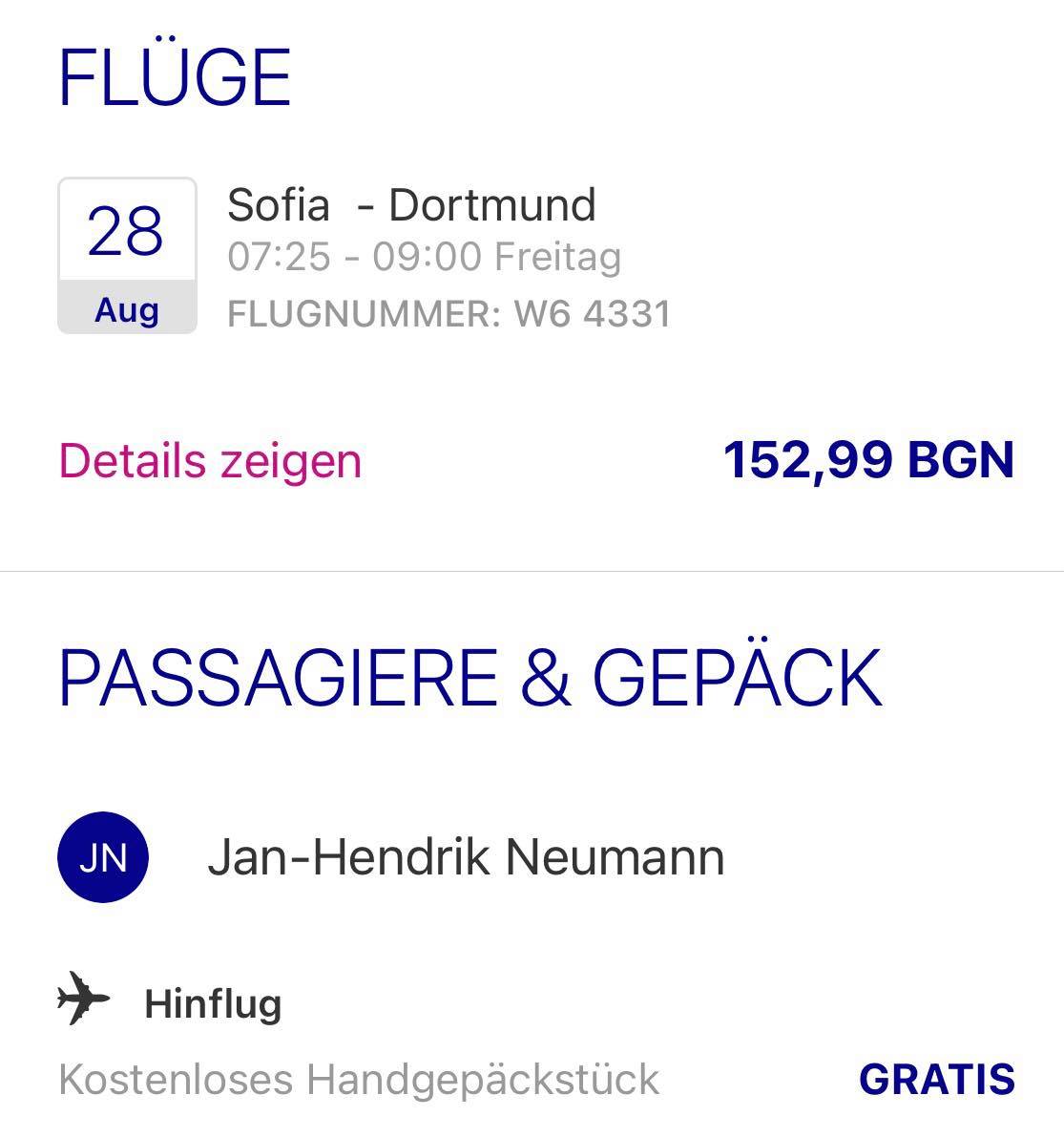The image size is (1064, 1137).
Task: Select the day number 28 in date box
Action: coord(126,231)
